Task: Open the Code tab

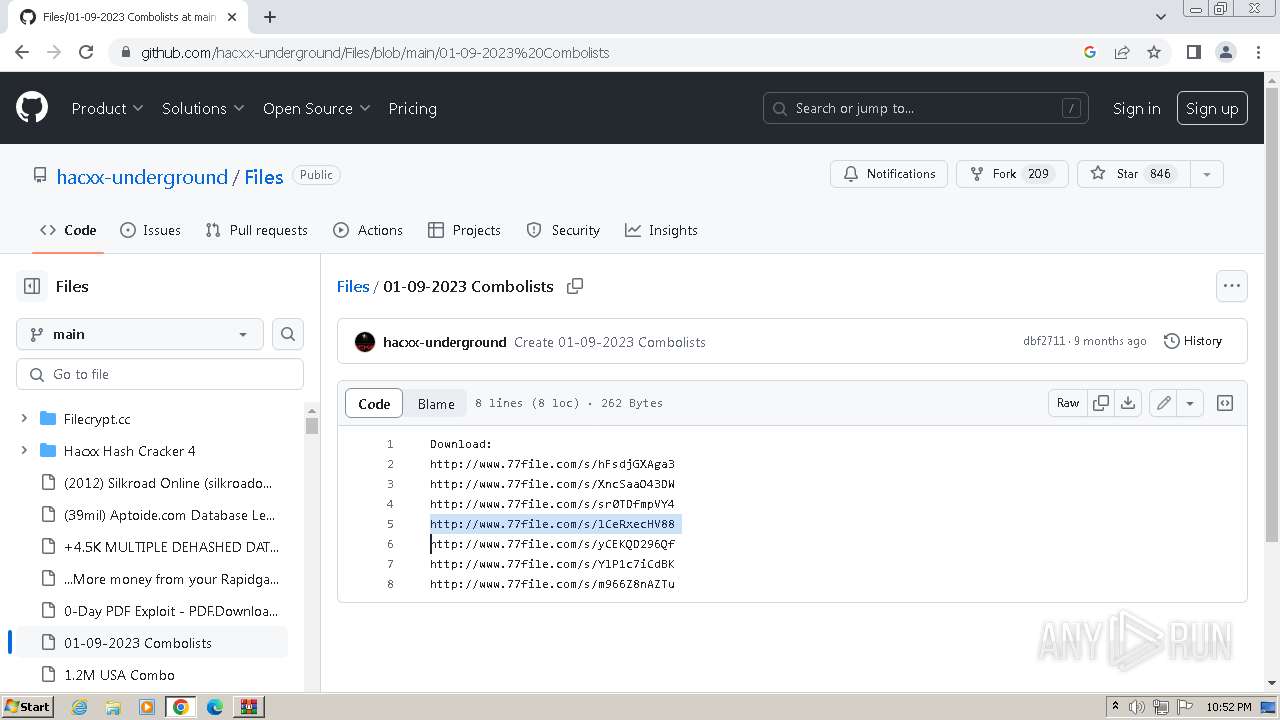Action: coord(68,230)
